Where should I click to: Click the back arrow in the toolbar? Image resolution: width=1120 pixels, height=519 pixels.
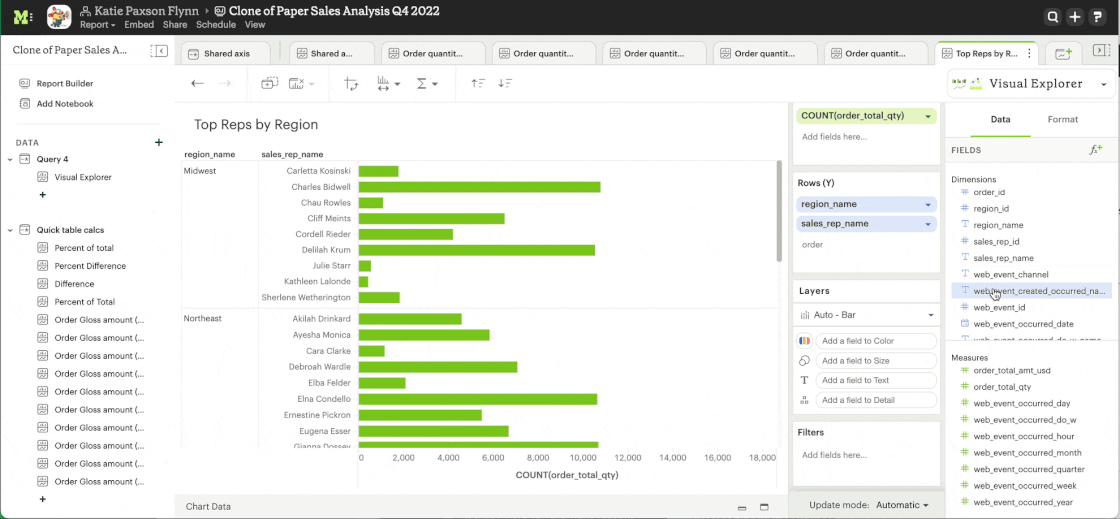tap(198, 84)
